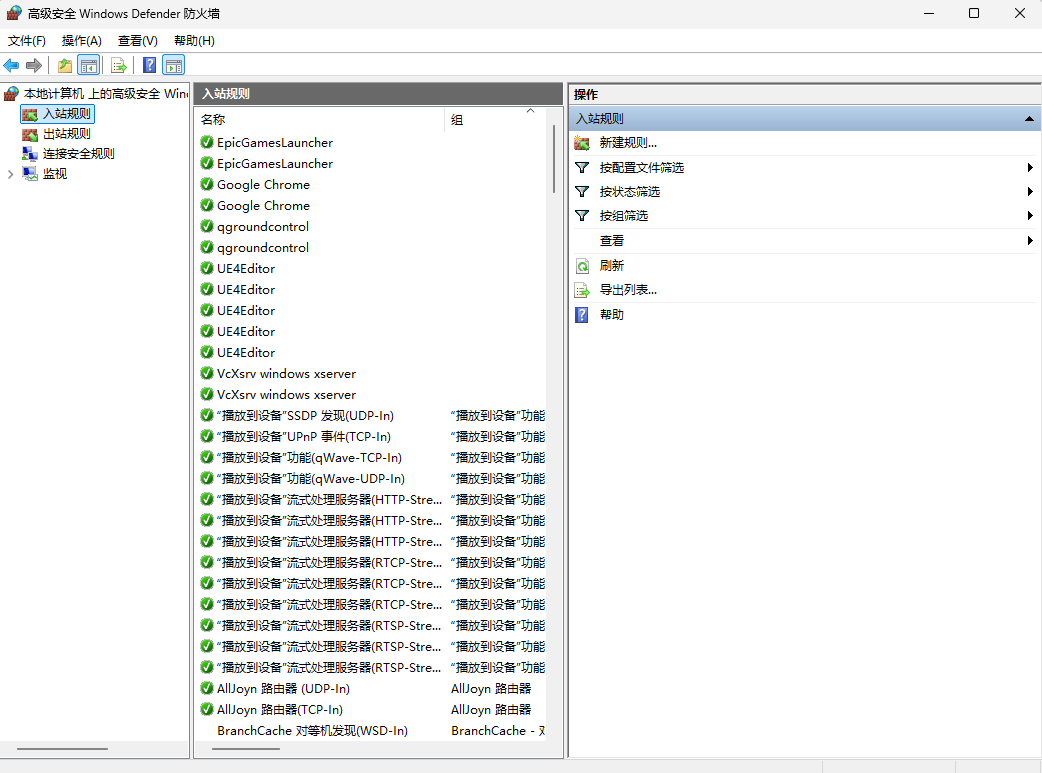Click the Back arrow toolbar icon
This screenshot has width=1042, height=773.
(11, 65)
